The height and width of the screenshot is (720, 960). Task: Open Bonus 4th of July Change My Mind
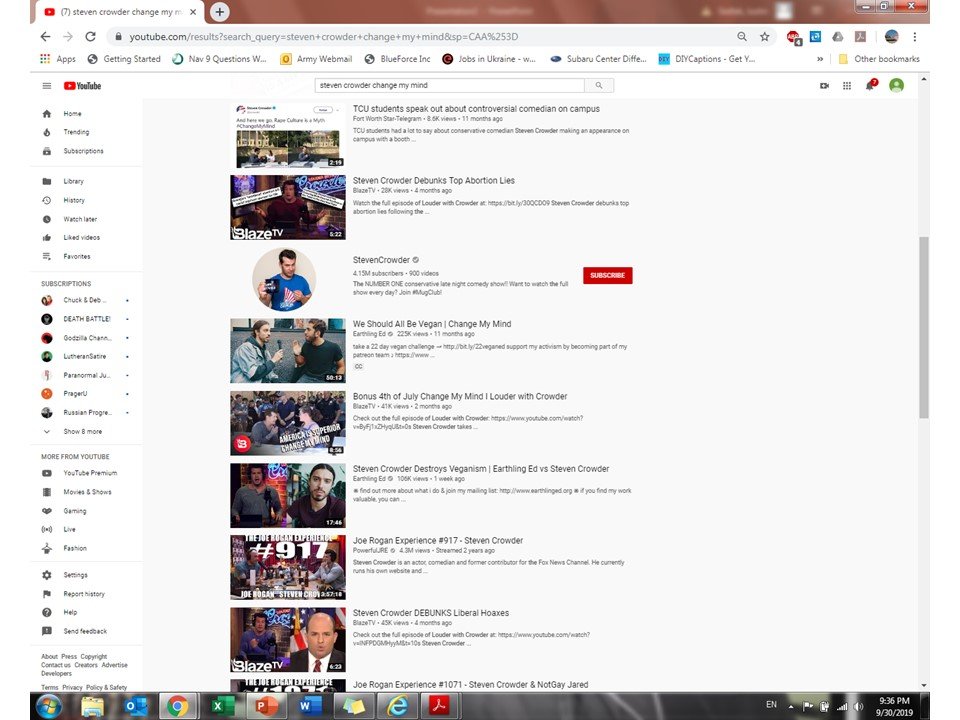460,397
